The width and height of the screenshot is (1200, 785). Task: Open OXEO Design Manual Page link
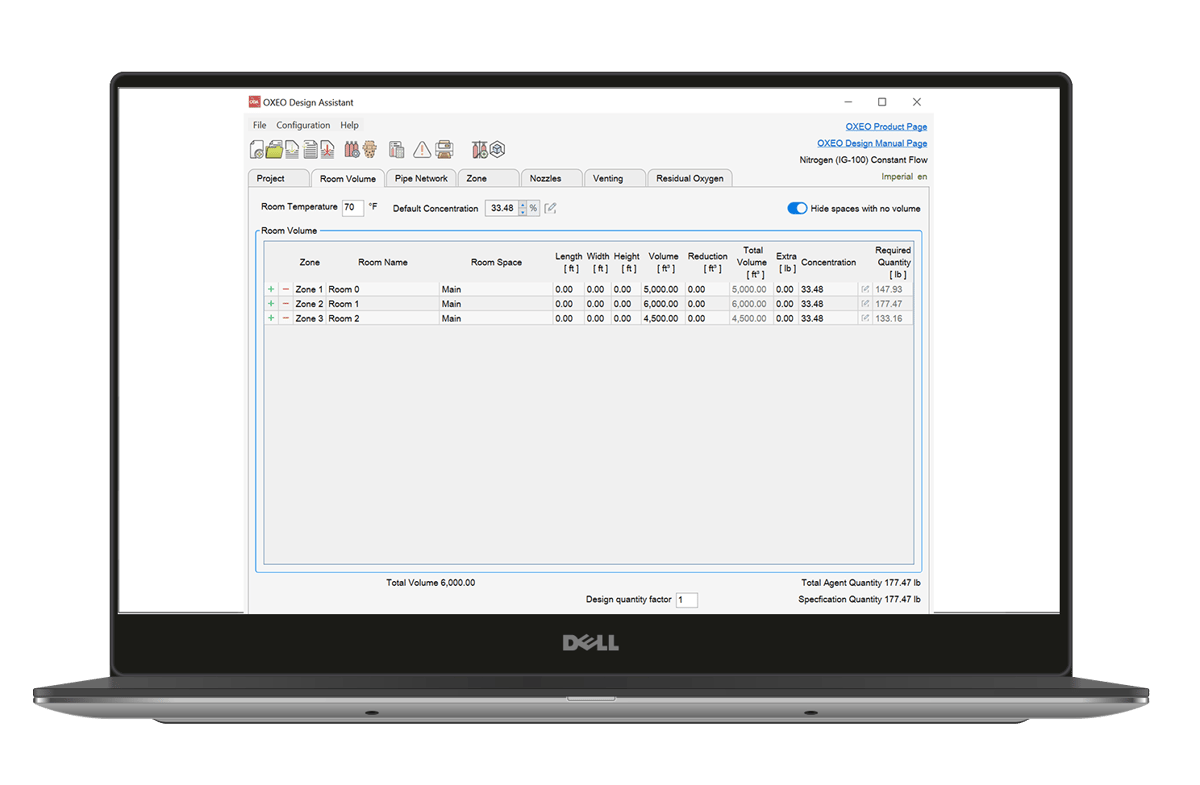(872, 143)
